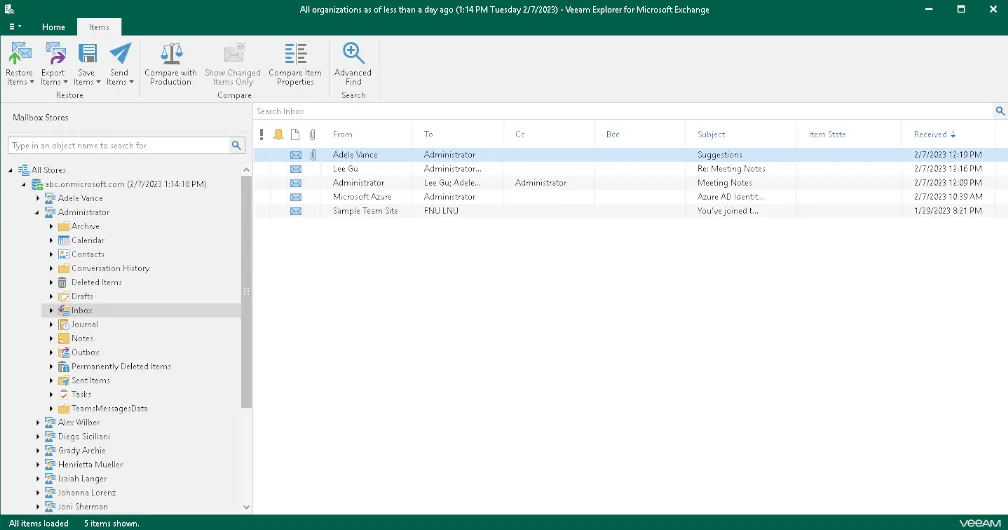This screenshot has width=1008, height=530.
Task: Sort by the To column header
Action: (428, 134)
